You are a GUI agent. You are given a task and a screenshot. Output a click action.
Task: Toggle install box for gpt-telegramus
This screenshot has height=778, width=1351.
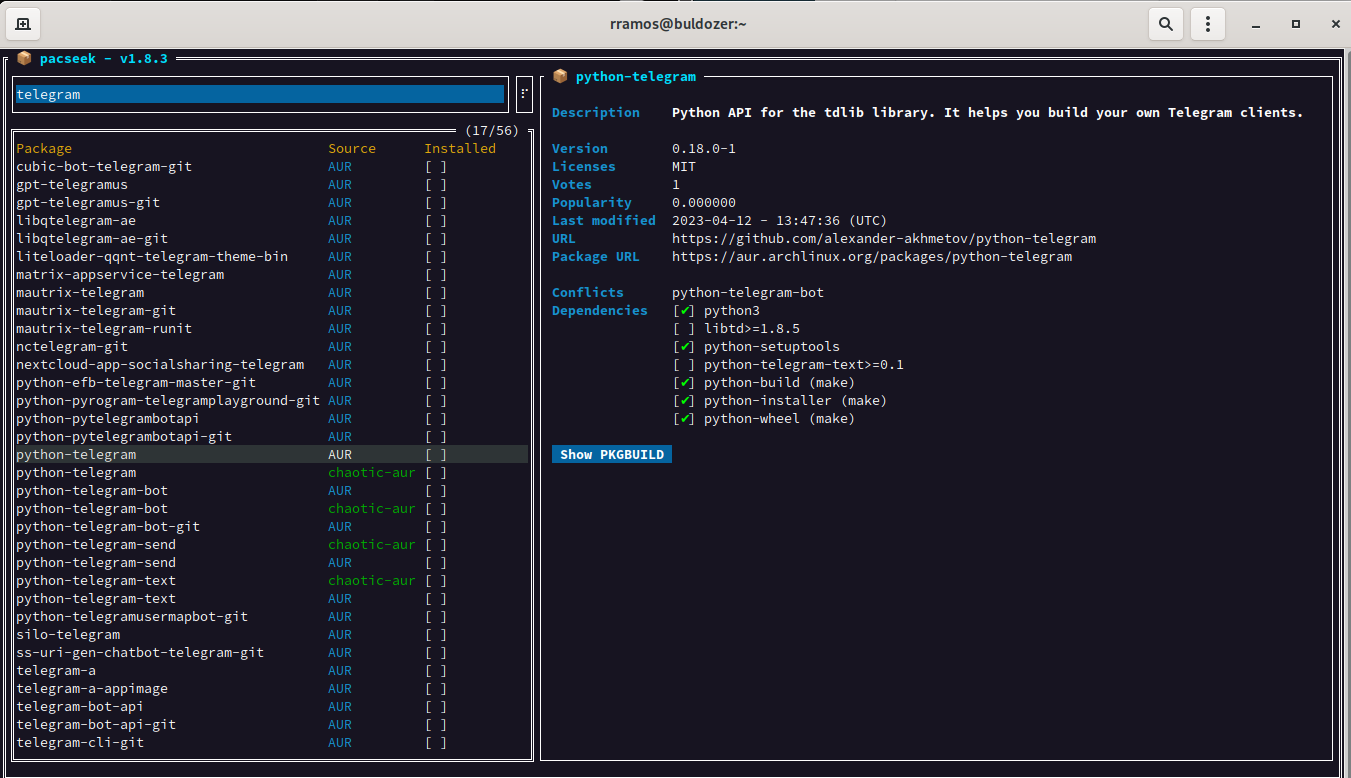pos(436,184)
